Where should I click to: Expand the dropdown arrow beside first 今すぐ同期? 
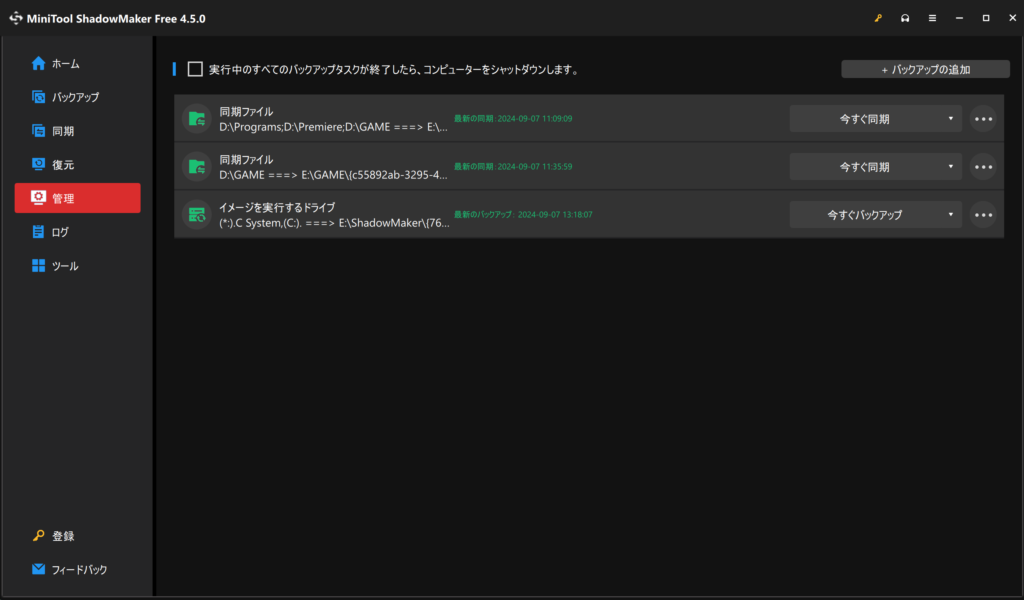coord(951,119)
